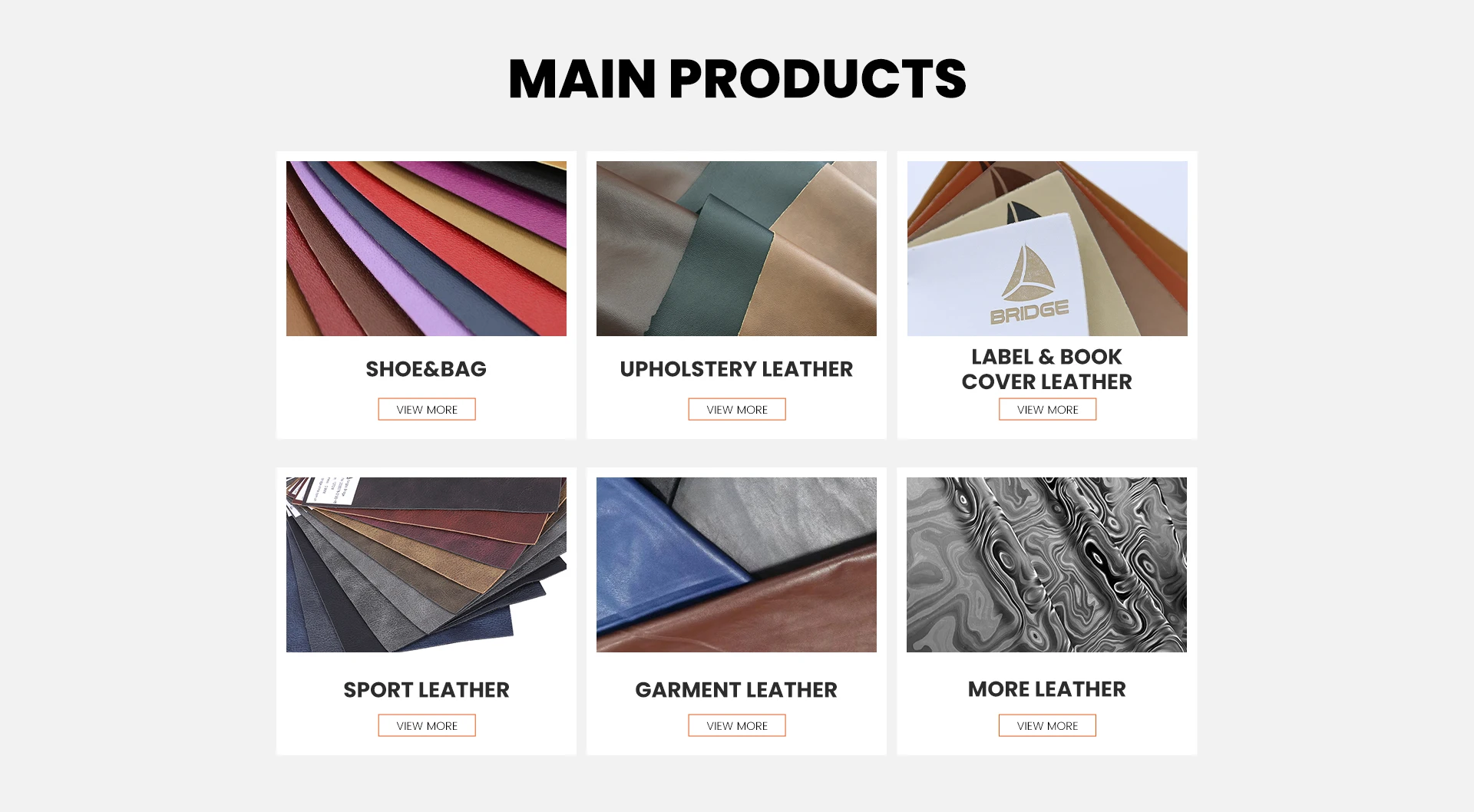Select the More Leather title
Viewport: 1474px width, 812px height.
click(x=1047, y=689)
